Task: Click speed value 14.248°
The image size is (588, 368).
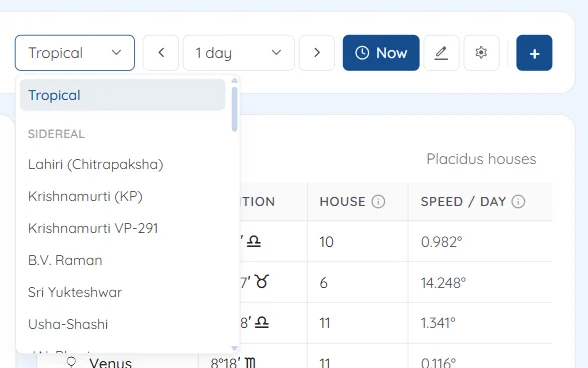Action: [443, 283]
